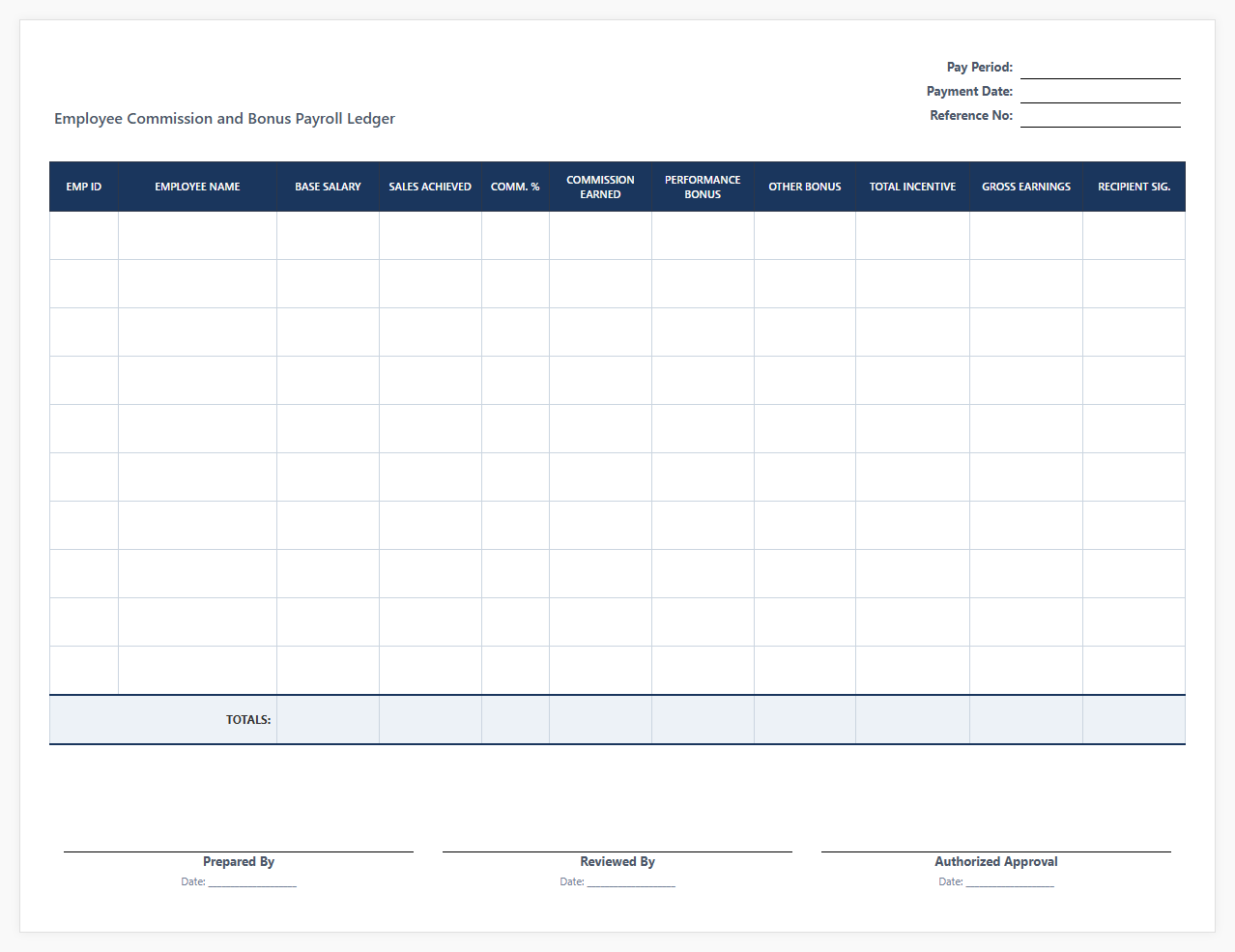Click the Payment Date blank line

pyautogui.click(x=1101, y=92)
